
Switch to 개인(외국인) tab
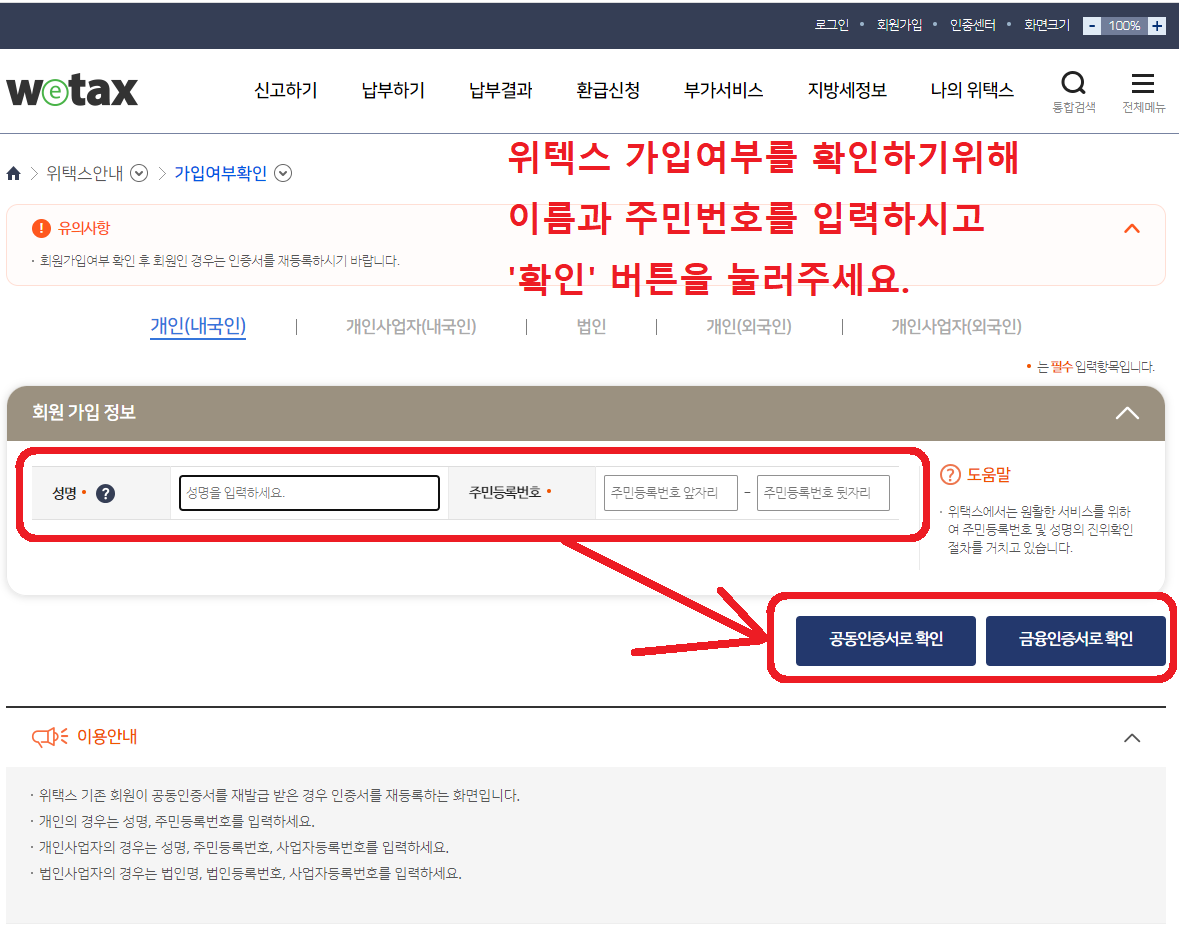[749, 326]
